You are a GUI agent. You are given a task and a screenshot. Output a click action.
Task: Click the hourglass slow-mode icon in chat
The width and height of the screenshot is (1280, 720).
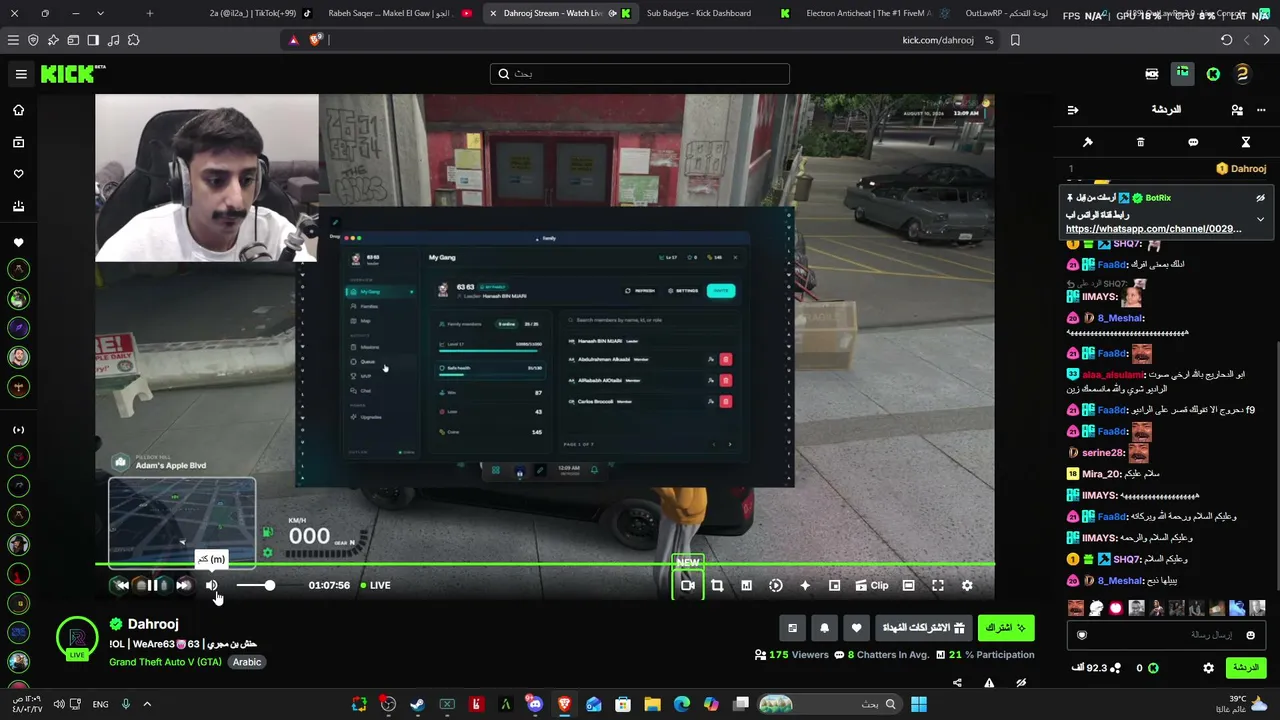[x=1246, y=142]
